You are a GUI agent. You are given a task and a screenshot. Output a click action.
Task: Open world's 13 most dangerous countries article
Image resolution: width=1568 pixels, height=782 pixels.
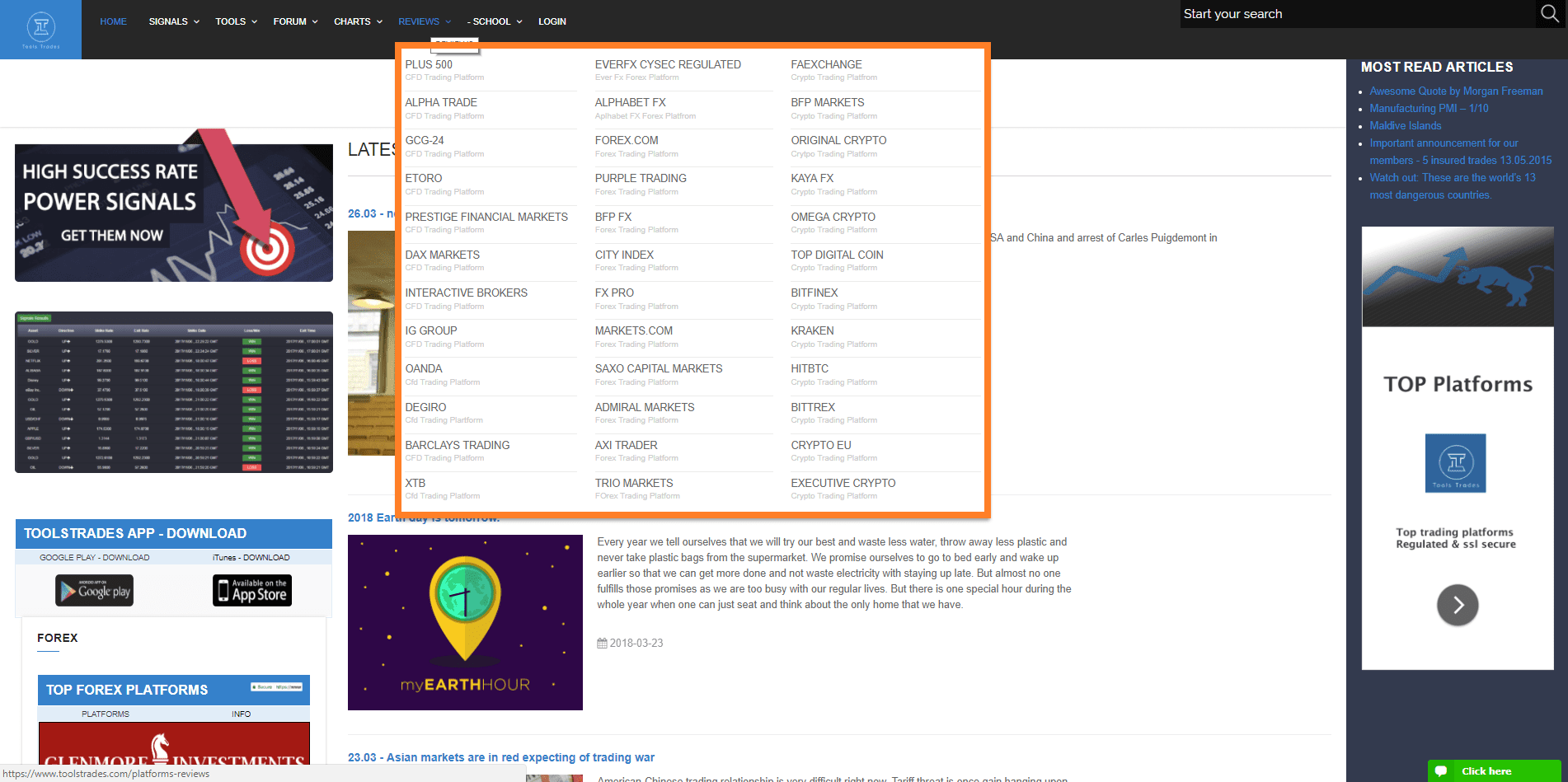point(1453,186)
